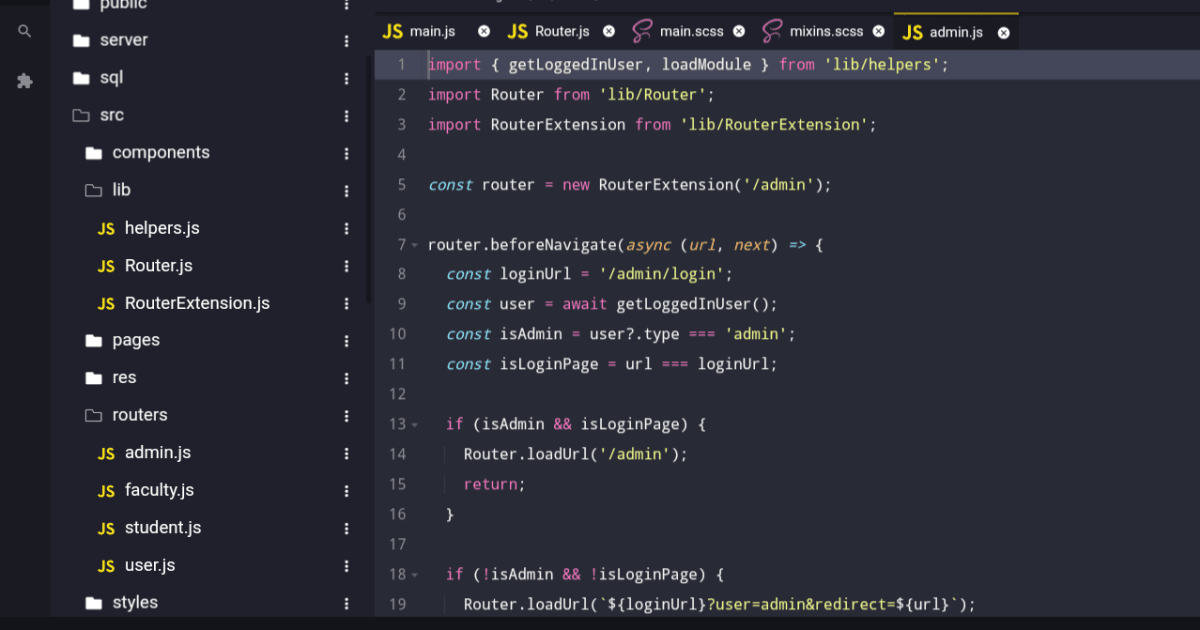Viewport: 1200px width, 630px height.
Task: Collapse the if block at line 18
Action: pyautogui.click(x=413, y=574)
